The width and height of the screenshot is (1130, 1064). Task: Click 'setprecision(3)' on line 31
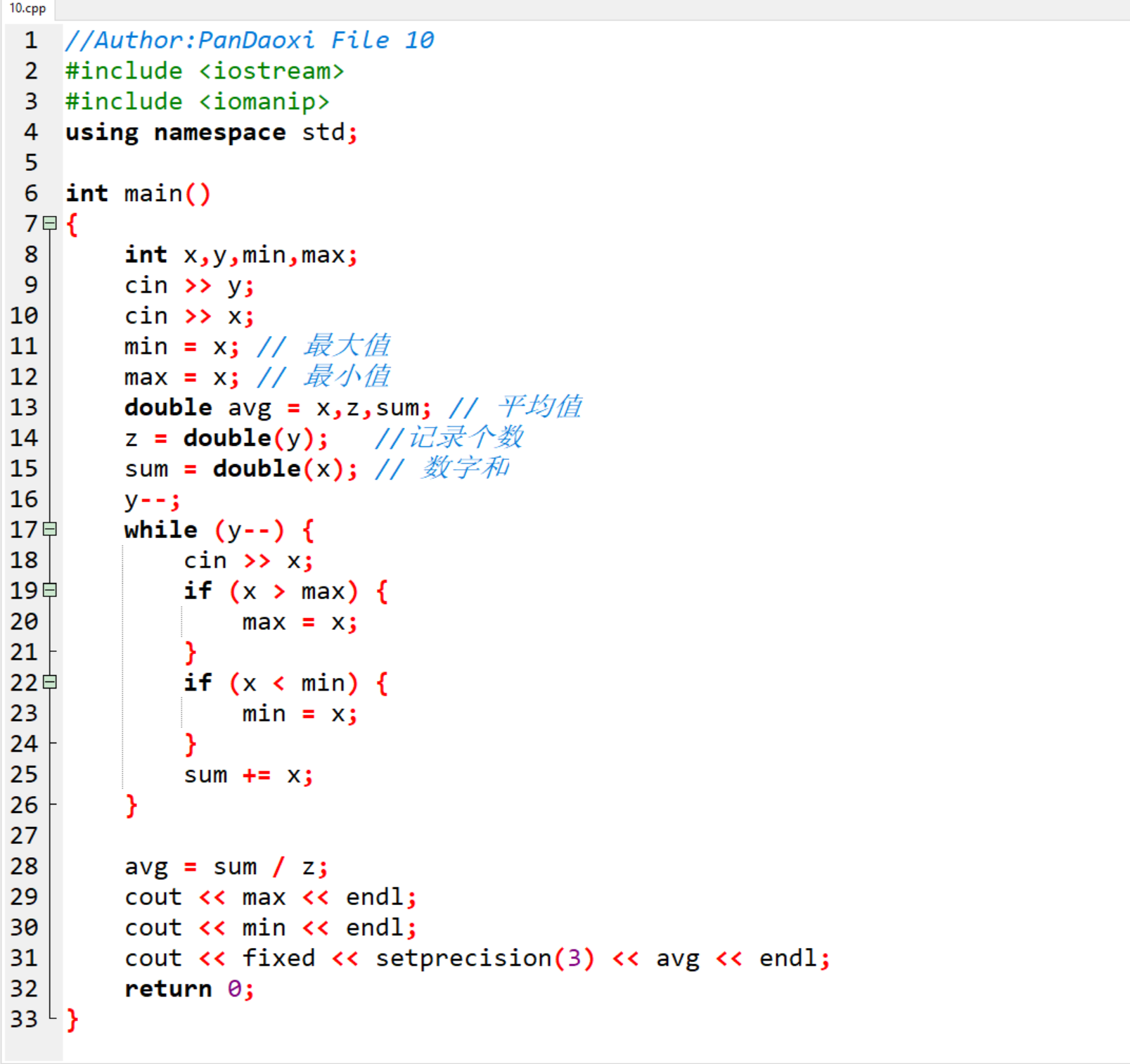click(485, 959)
